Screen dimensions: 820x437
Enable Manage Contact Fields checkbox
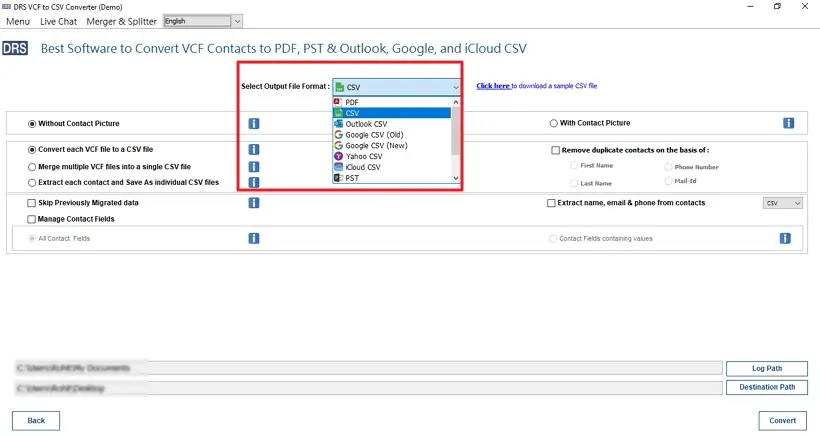pyautogui.click(x=31, y=219)
